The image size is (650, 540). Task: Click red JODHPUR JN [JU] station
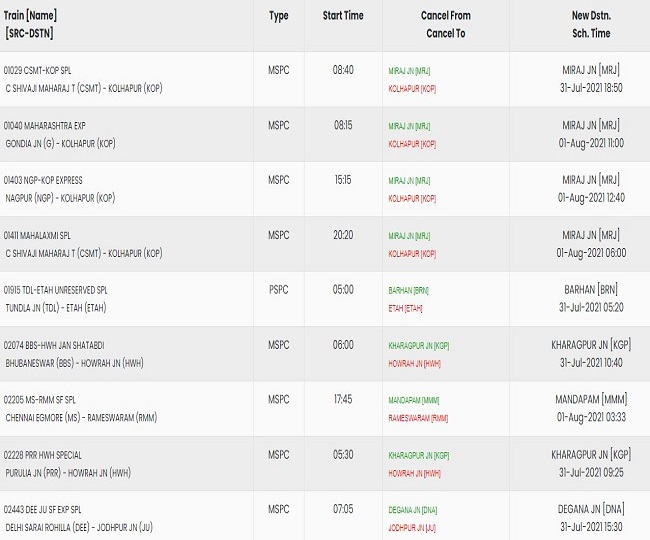[x=412, y=528]
